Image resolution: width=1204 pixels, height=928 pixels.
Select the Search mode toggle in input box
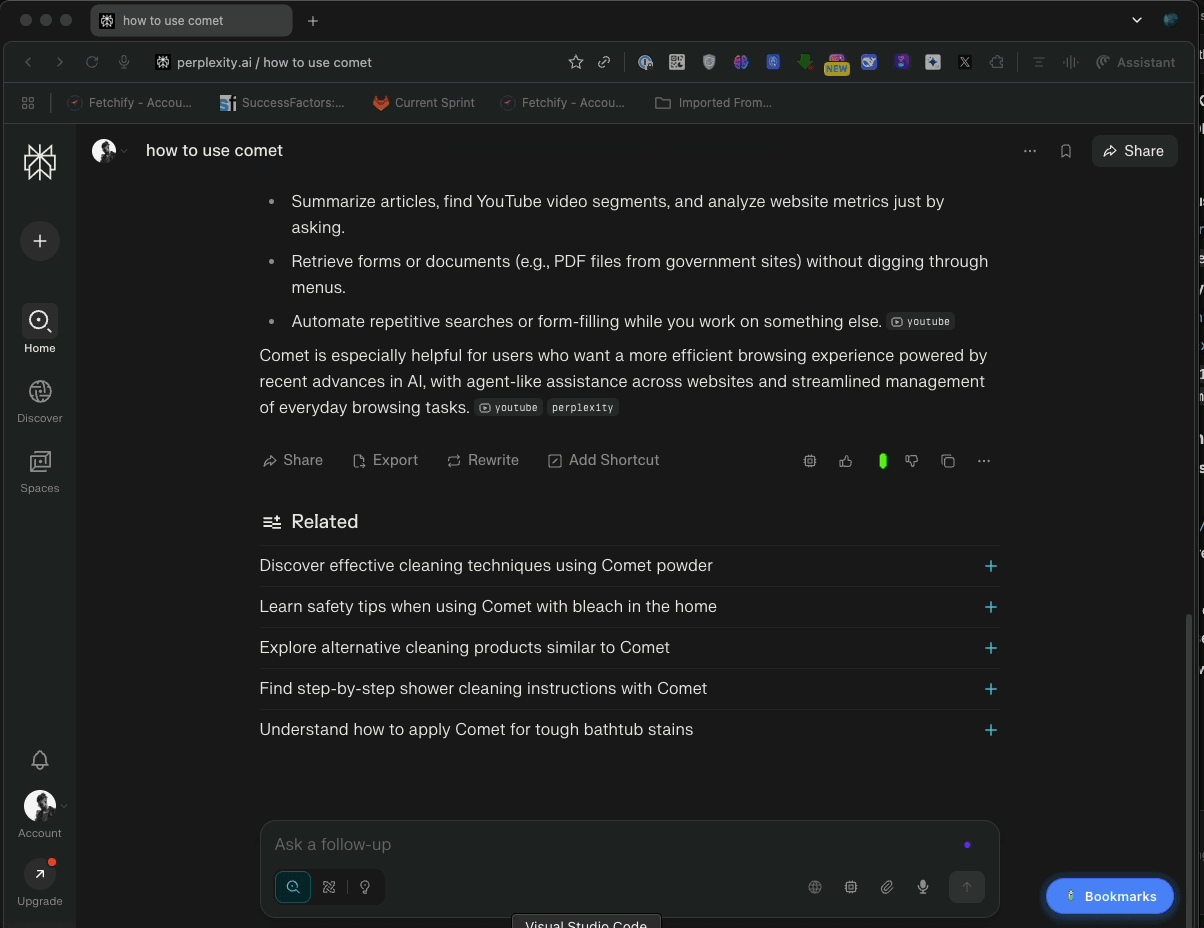[293, 887]
